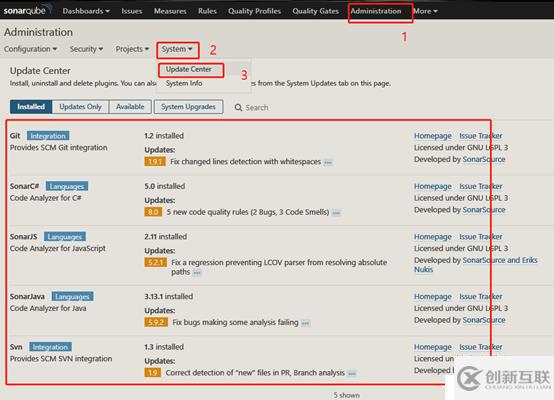Click Integration tag beside Git
This screenshot has height=400, width=554.
pyautogui.click(x=48, y=136)
